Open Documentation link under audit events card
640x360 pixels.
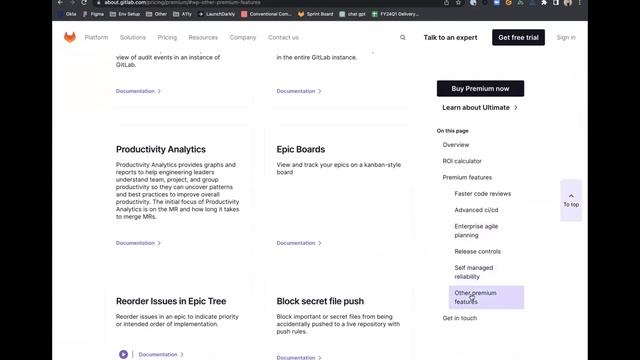pos(138,91)
